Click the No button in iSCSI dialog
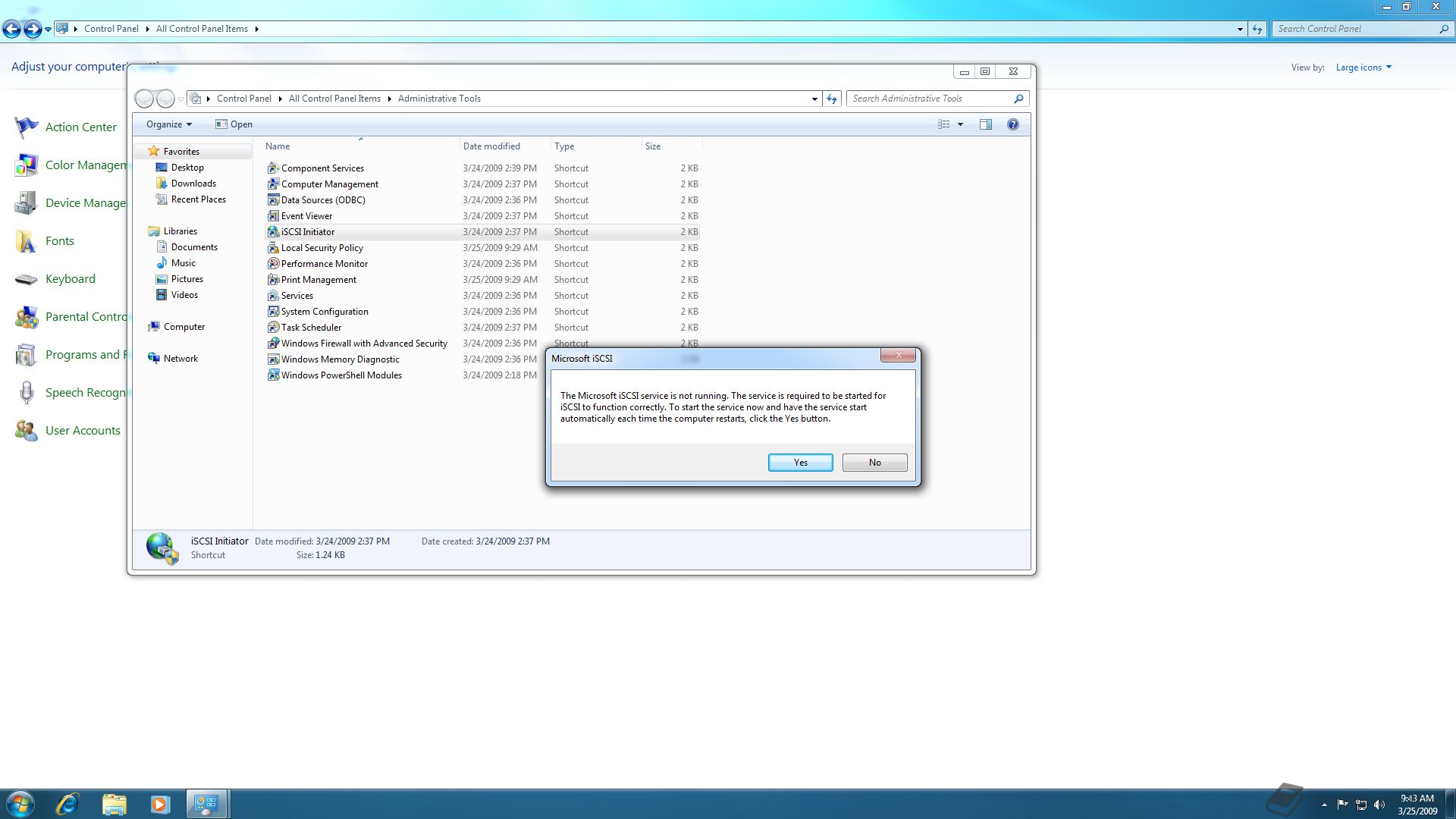1456x819 pixels. coord(874,463)
